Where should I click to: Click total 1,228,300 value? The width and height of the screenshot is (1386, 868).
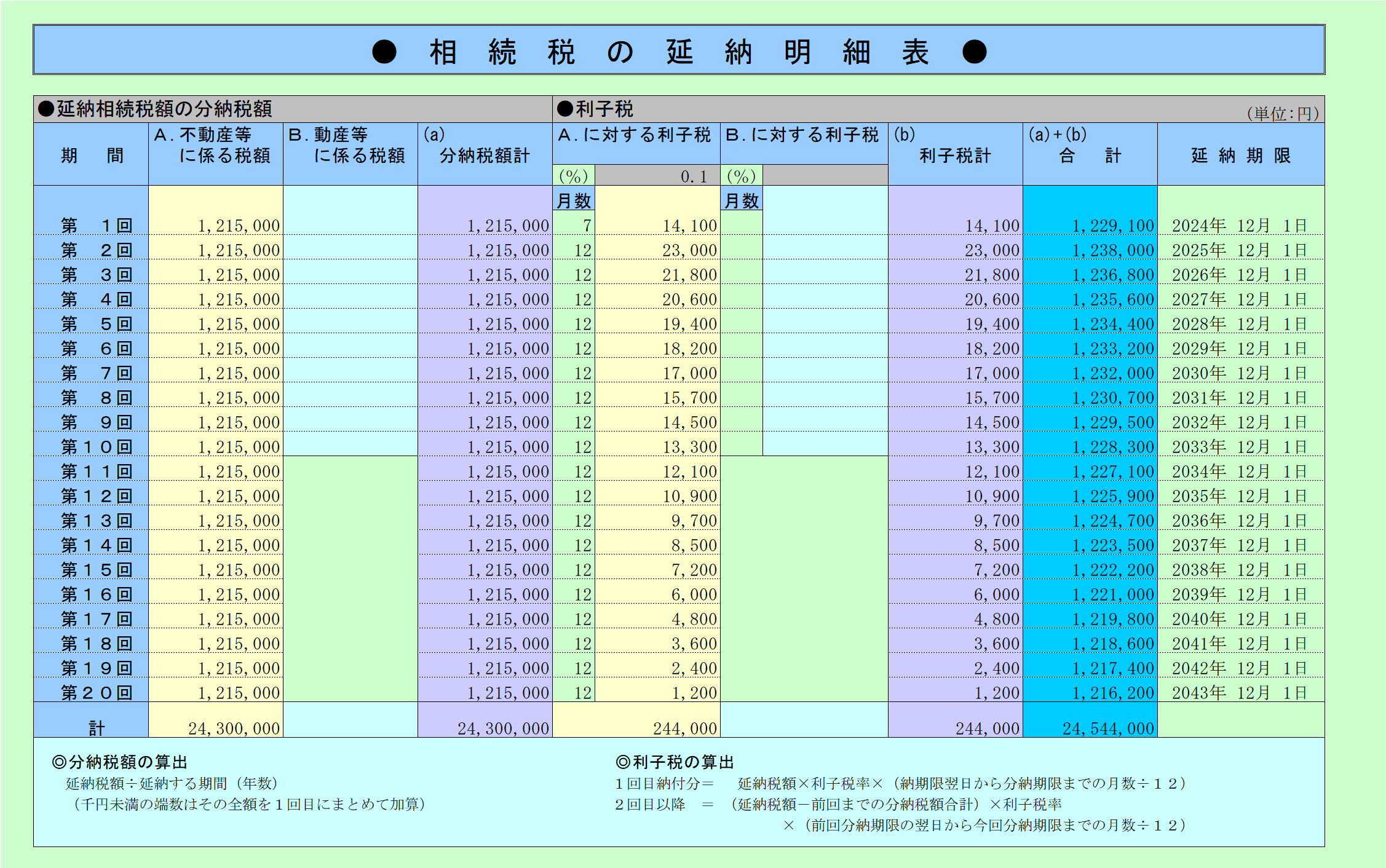(x=1113, y=447)
